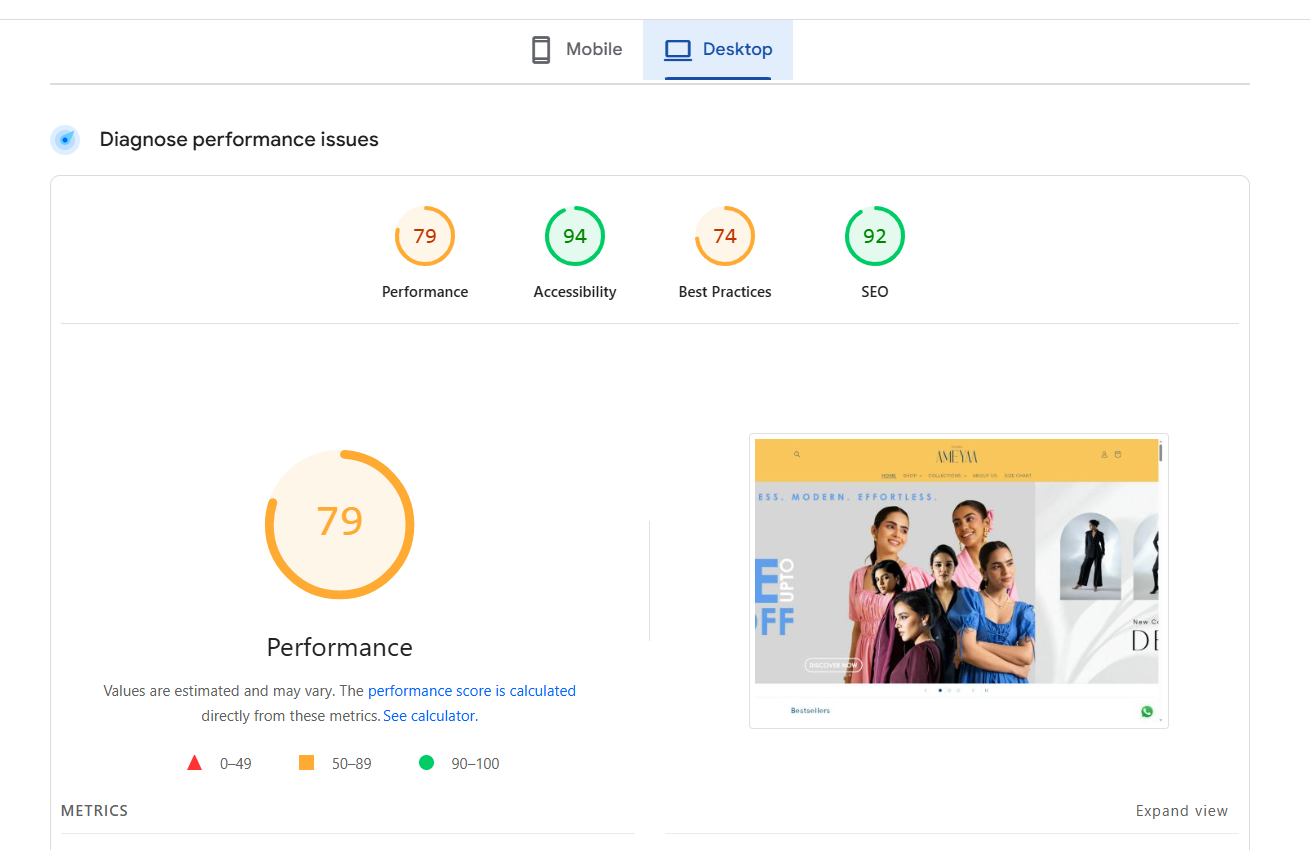Click the Diagnose performance issues gauge icon

[65, 140]
